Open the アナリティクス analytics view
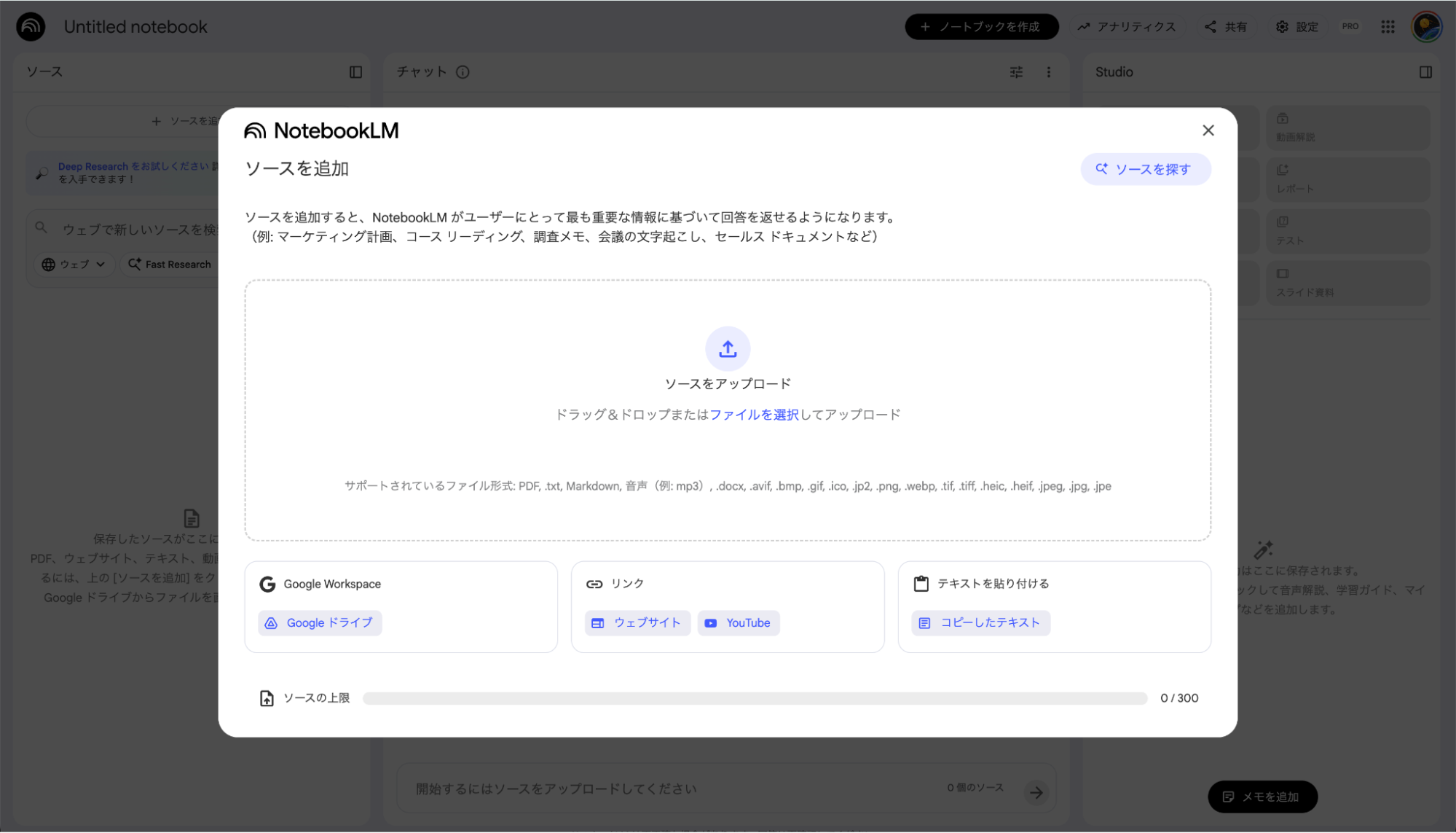This screenshot has width=1456, height=833. pyautogui.click(x=1128, y=26)
